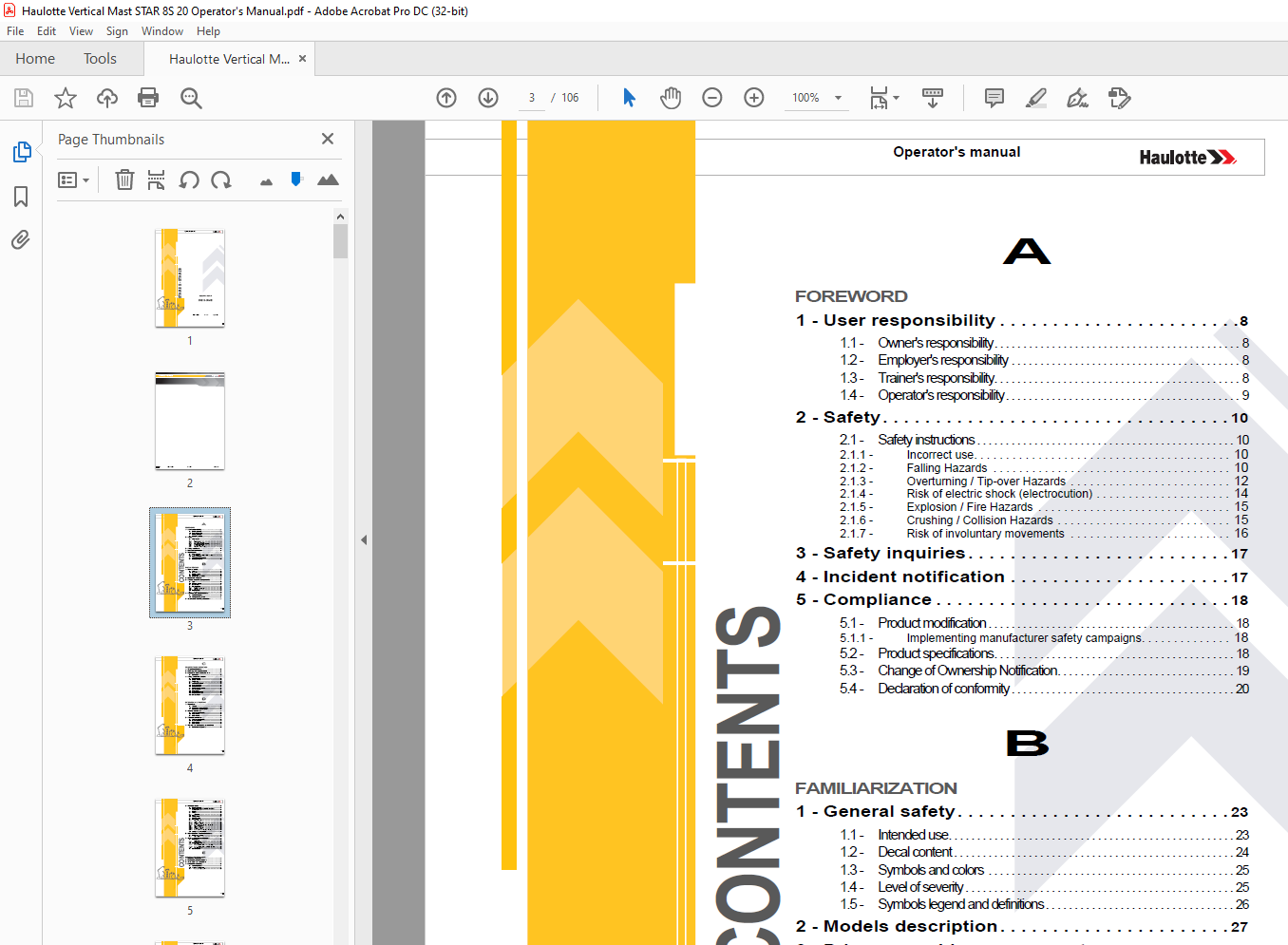The height and width of the screenshot is (945, 1288).
Task: Print the document using printer icon
Action: (x=148, y=98)
